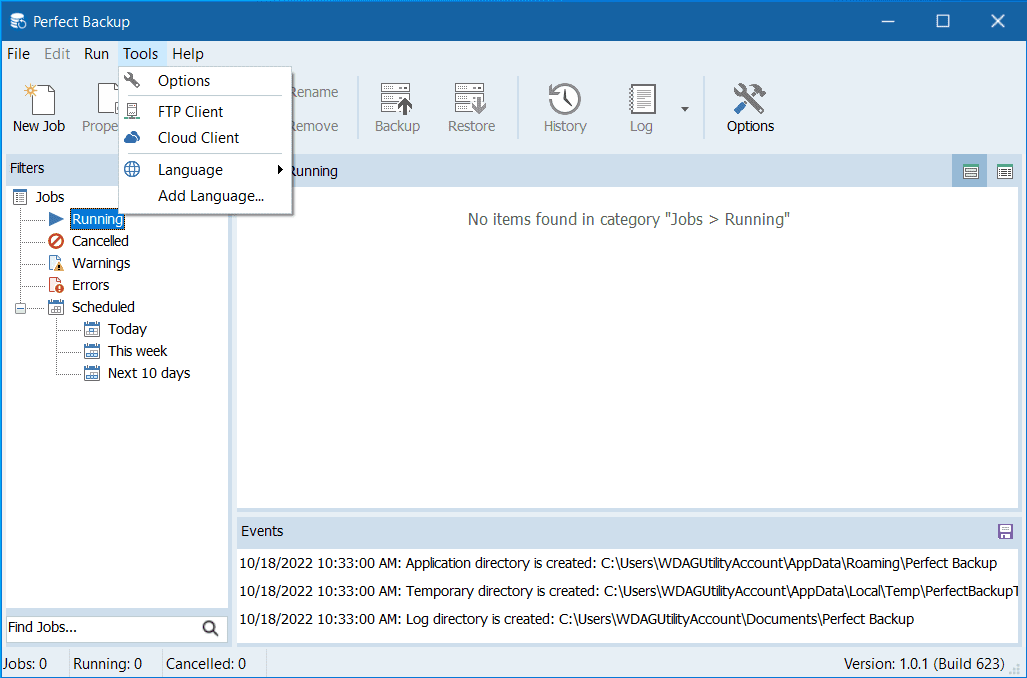1027x678 pixels.
Task: Select the Running filter
Action: pos(97,219)
